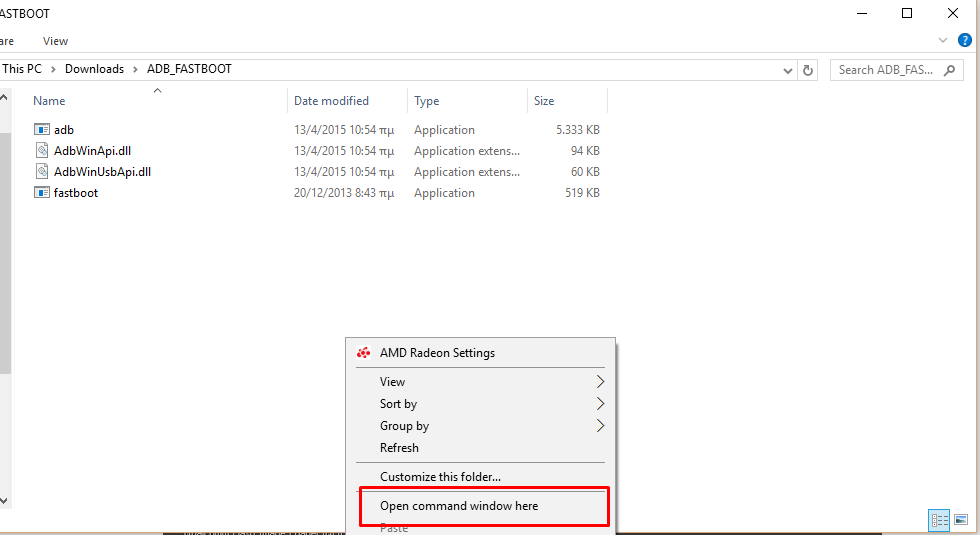
Task: Choose Refresh in the context menu
Action: (480, 448)
